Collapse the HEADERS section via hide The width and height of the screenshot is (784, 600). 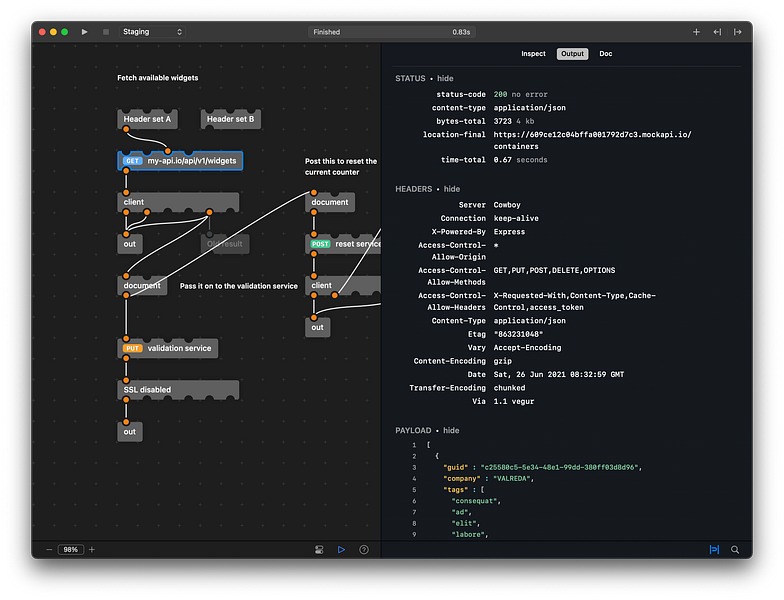coord(452,189)
